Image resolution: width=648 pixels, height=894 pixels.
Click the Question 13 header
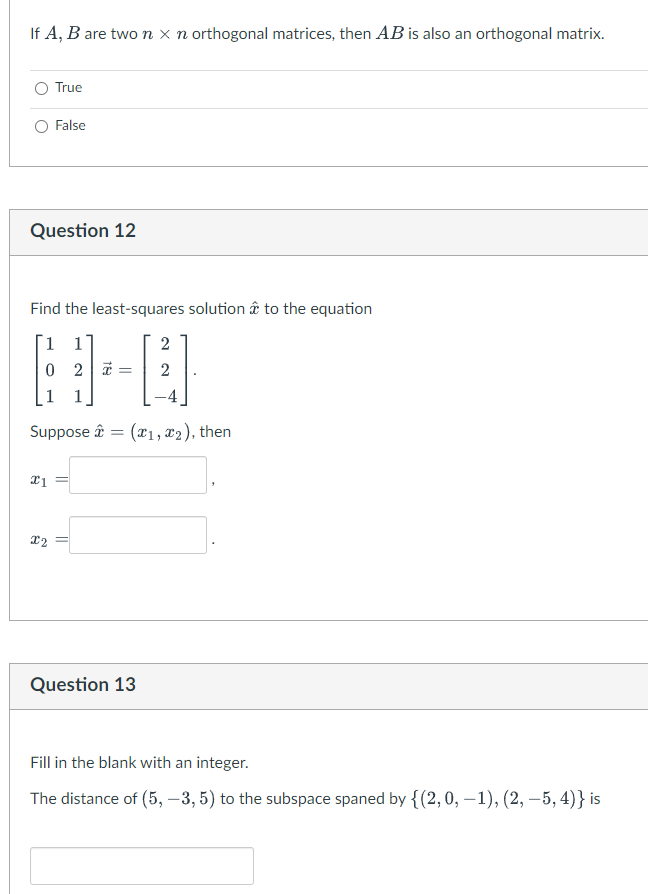click(x=83, y=685)
